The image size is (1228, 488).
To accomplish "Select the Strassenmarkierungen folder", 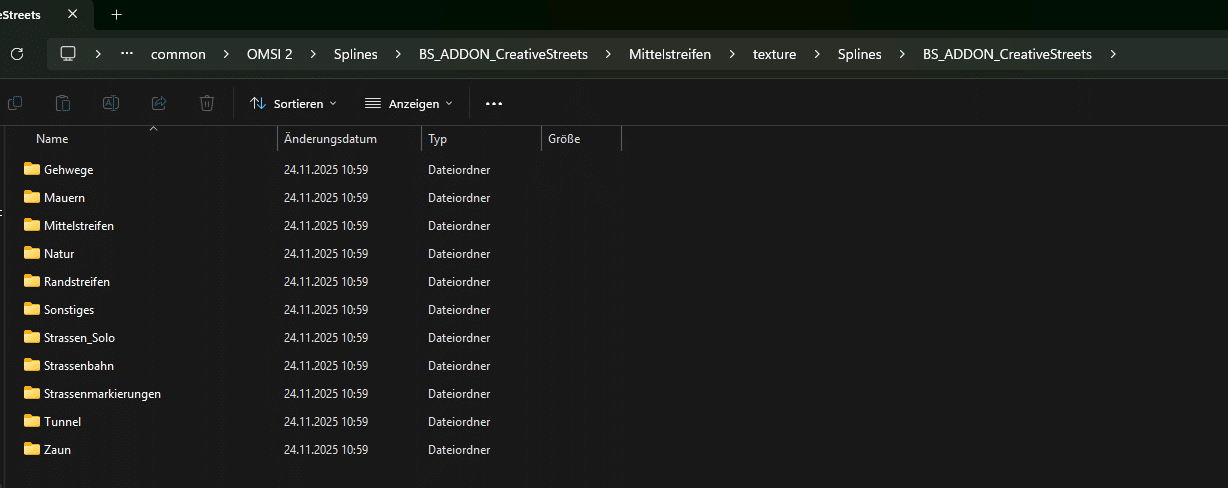I will tap(102, 394).
